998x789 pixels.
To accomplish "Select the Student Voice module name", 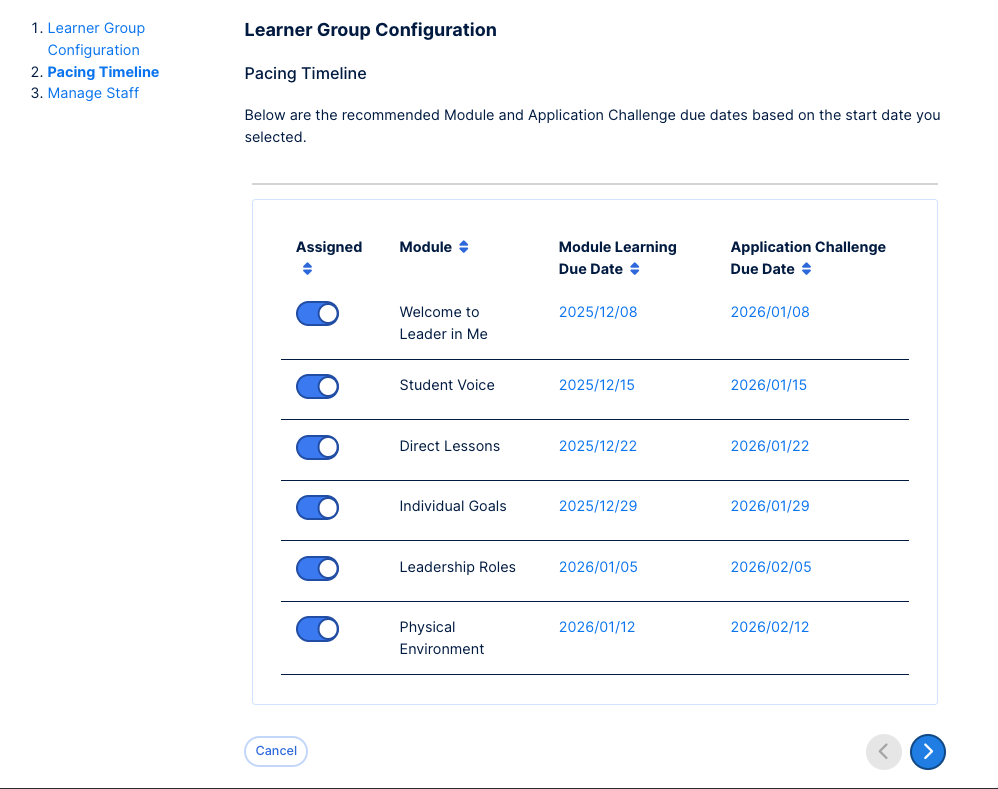I will (x=447, y=385).
